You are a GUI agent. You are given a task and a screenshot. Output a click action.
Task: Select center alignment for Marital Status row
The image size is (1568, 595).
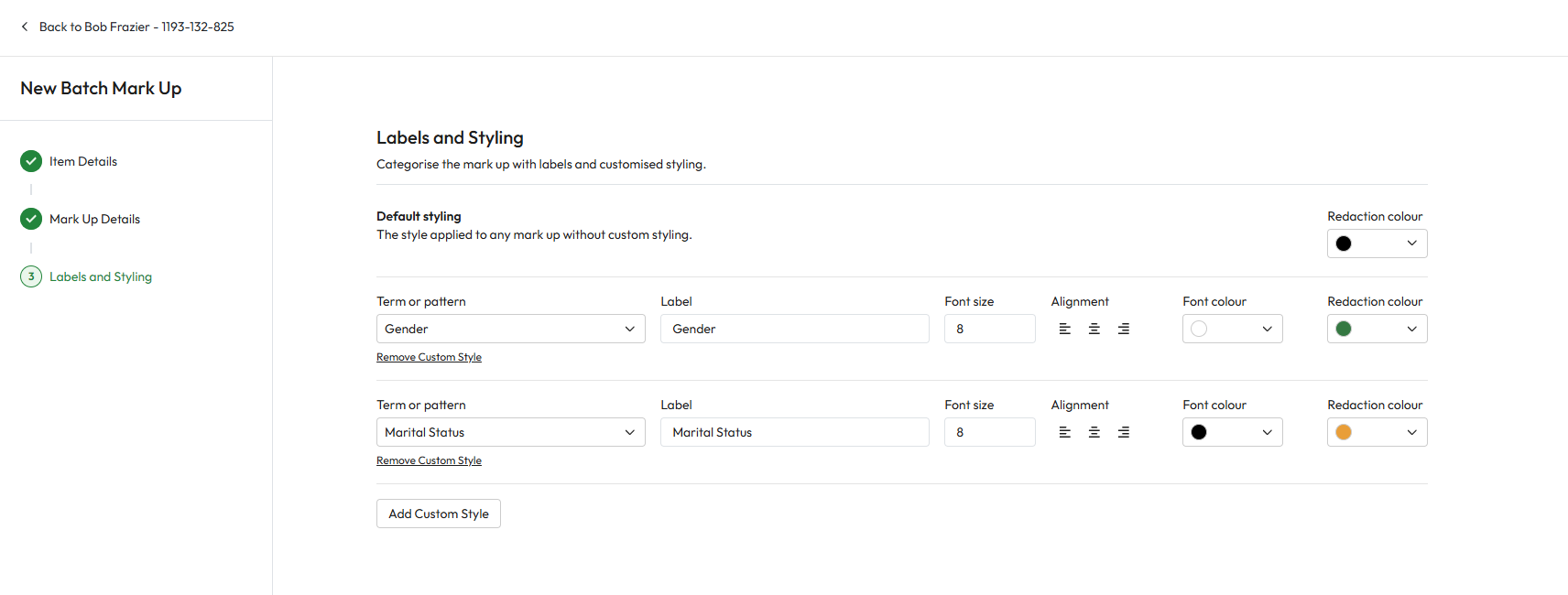pyautogui.click(x=1094, y=432)
